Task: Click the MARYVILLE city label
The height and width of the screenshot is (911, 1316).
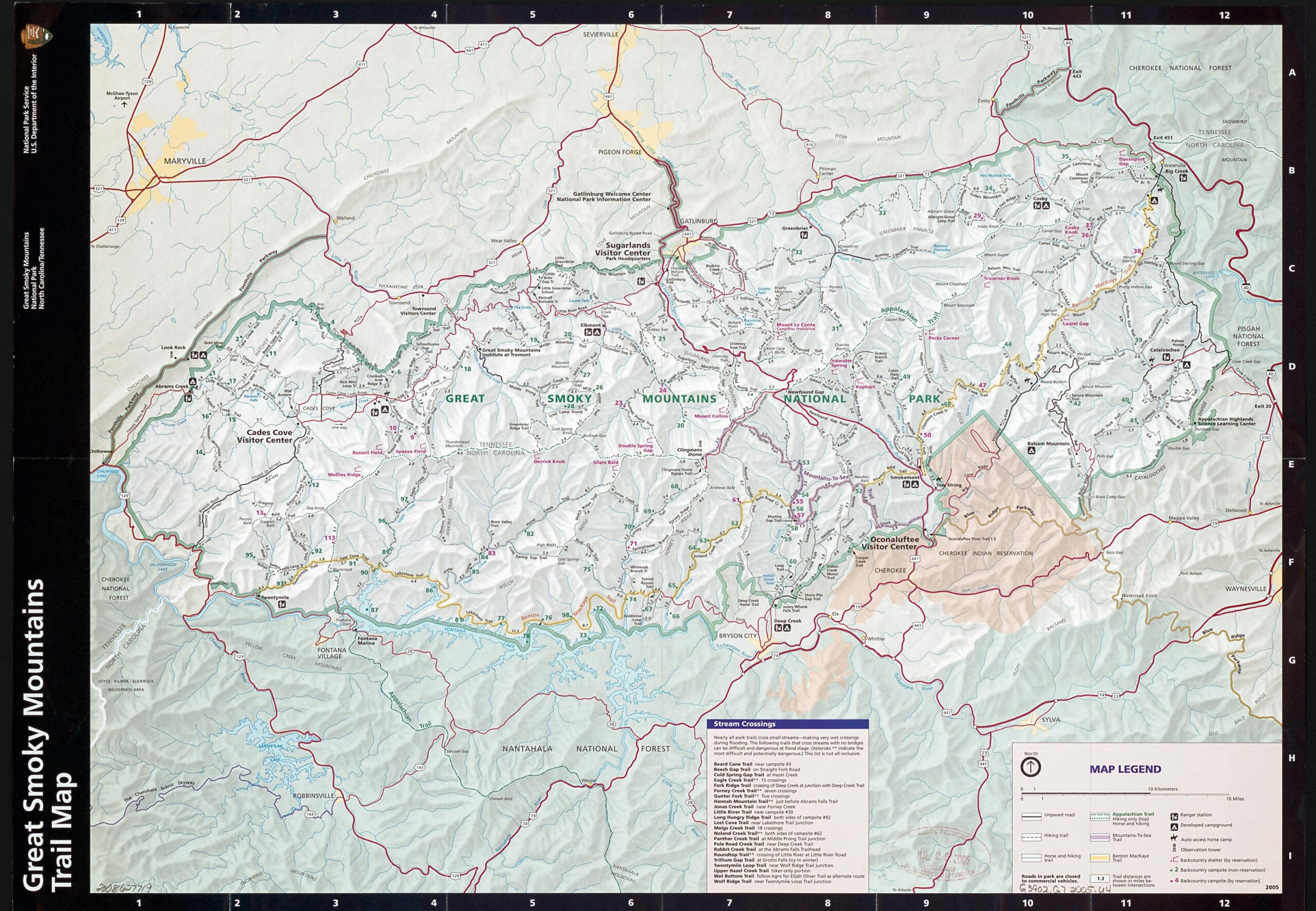Action: coord(185,161)
